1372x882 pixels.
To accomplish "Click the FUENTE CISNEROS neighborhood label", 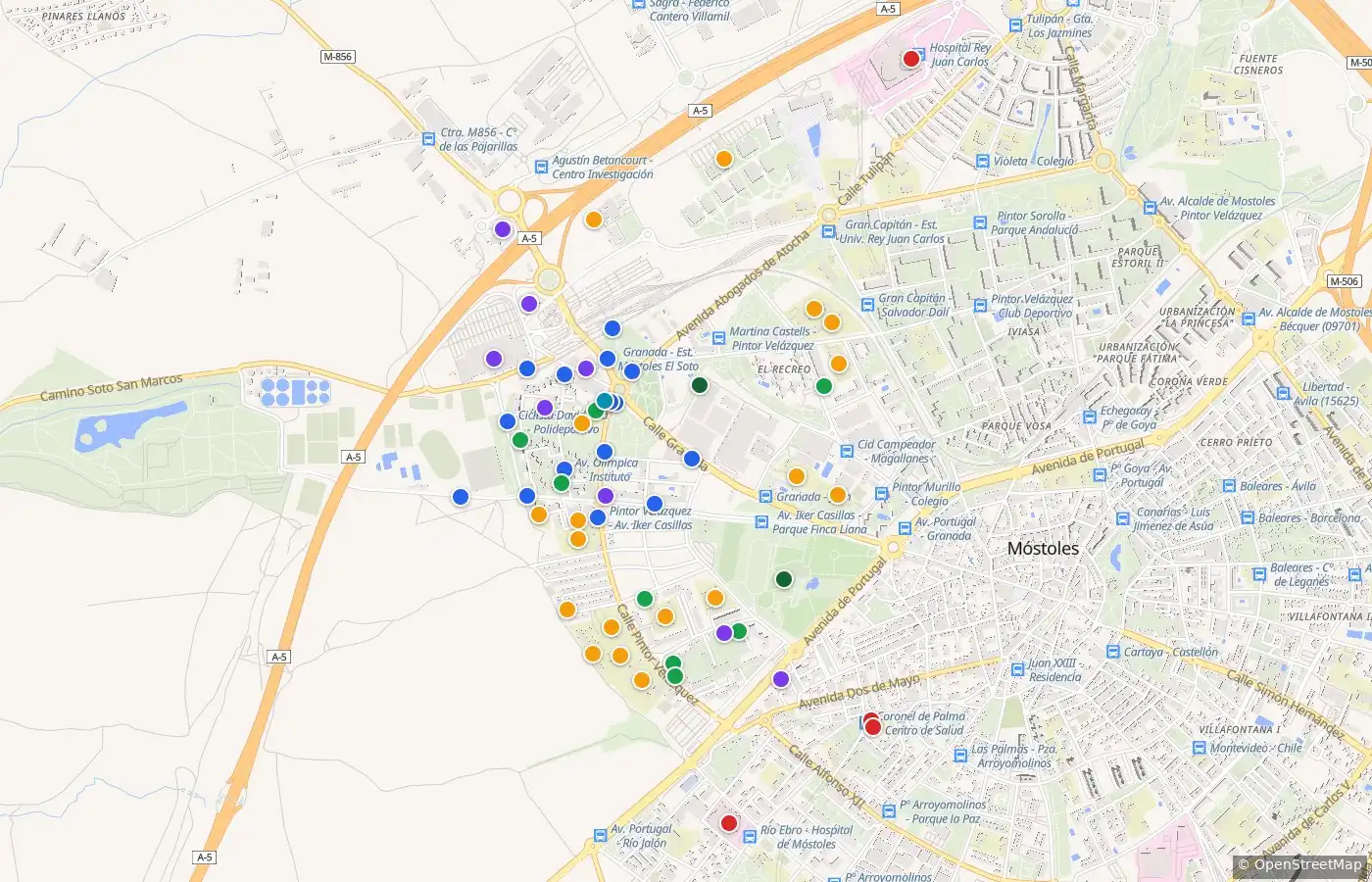I will tap(1258, 65).
